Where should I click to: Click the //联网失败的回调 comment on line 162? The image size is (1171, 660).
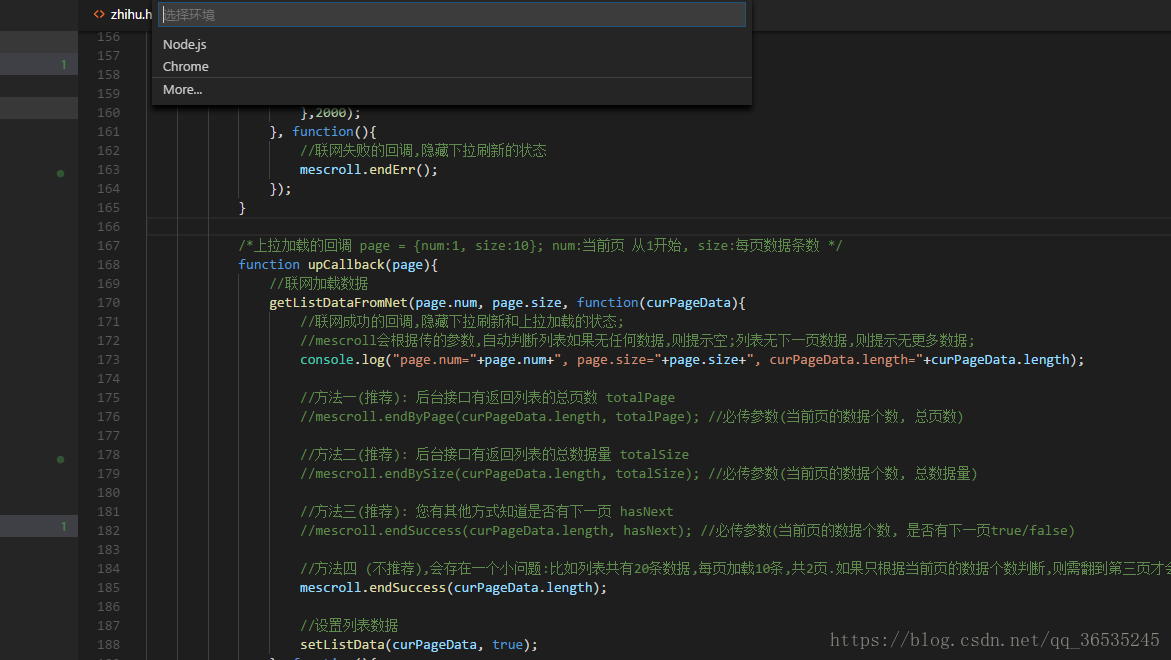click(x=423, y=151)
